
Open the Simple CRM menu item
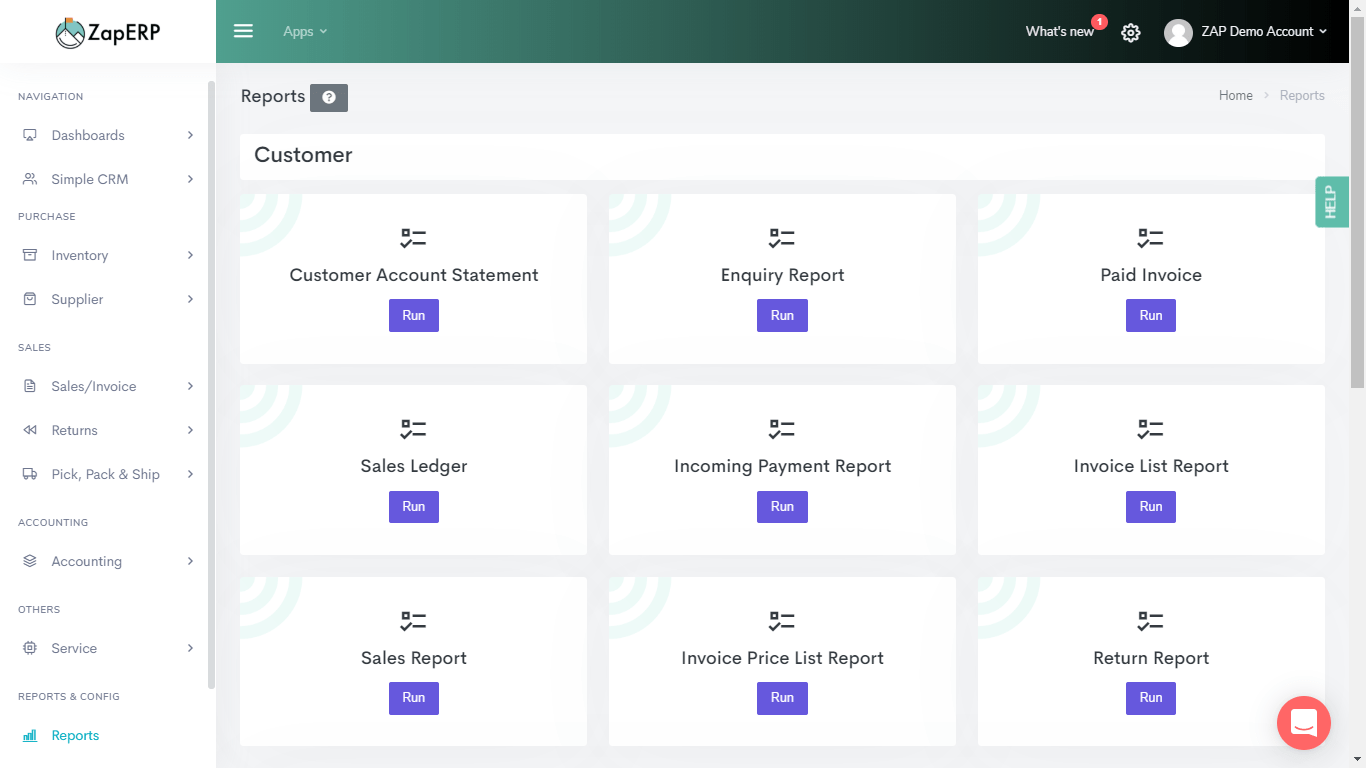108,179
